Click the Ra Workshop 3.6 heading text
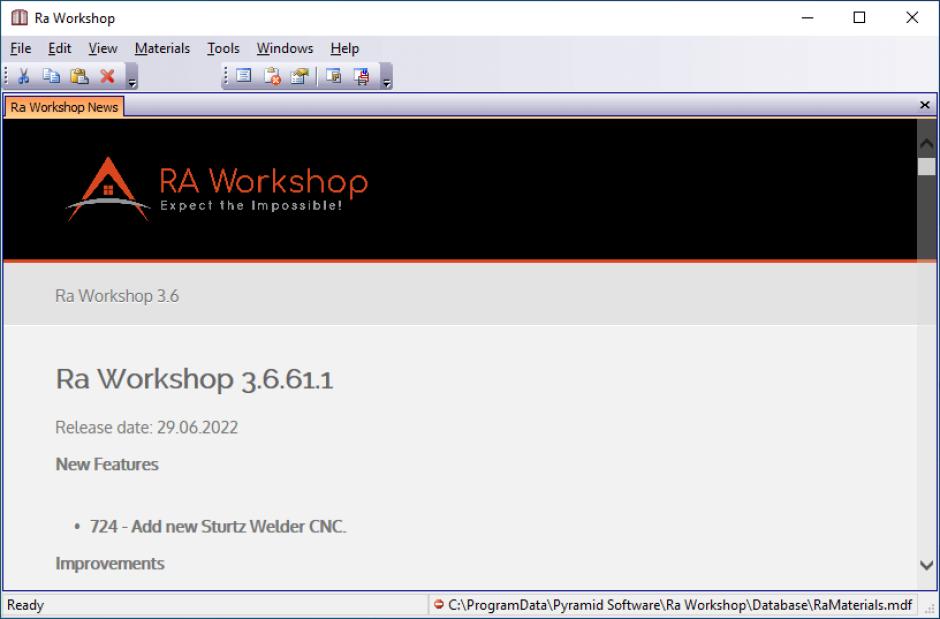The width and height of the screenshot is (940, 619). tap(117, 296)
